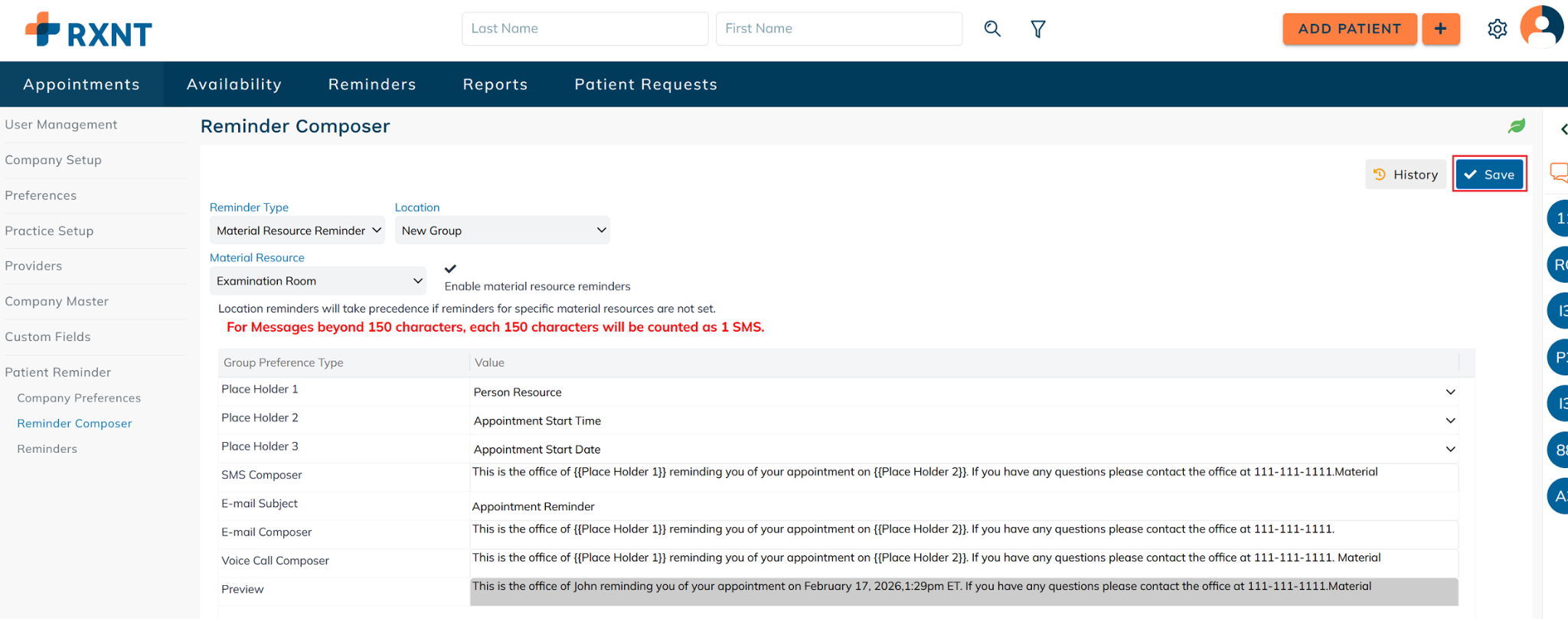
Task: Open the Patient Requests tab
Action: pyautogui.click(x=645, y=84)
